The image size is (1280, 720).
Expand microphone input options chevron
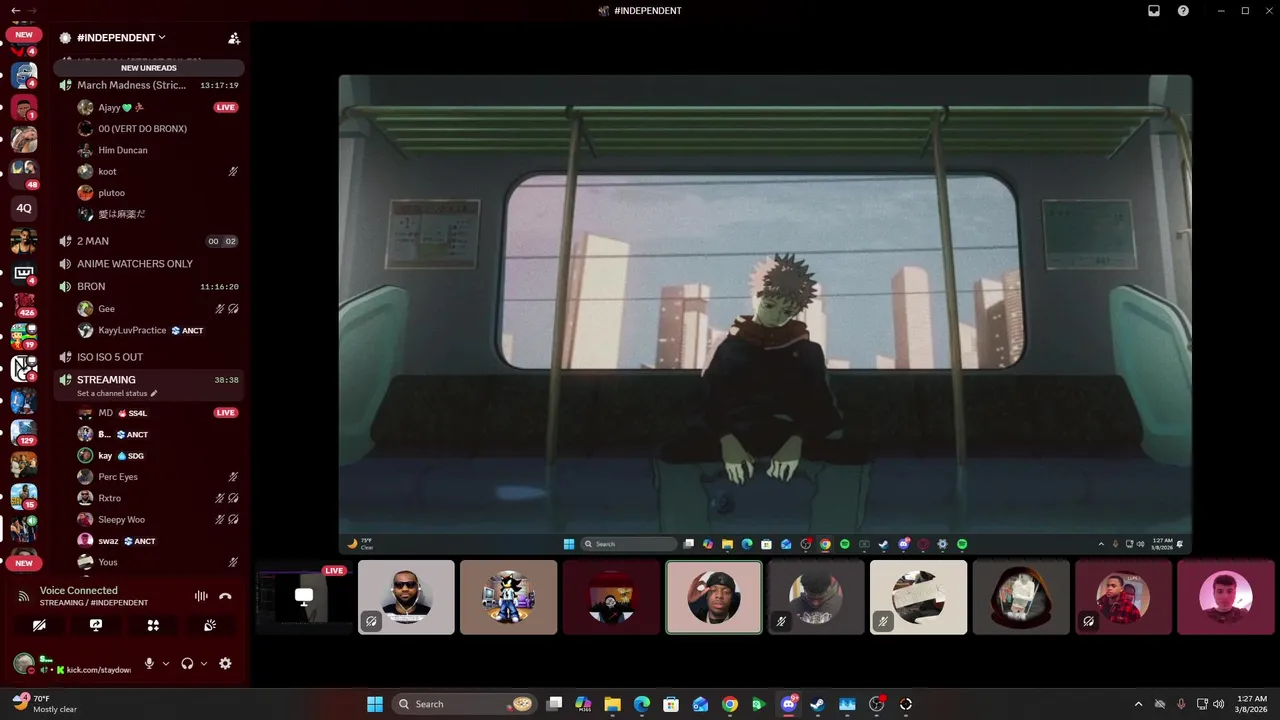point(166,663)
